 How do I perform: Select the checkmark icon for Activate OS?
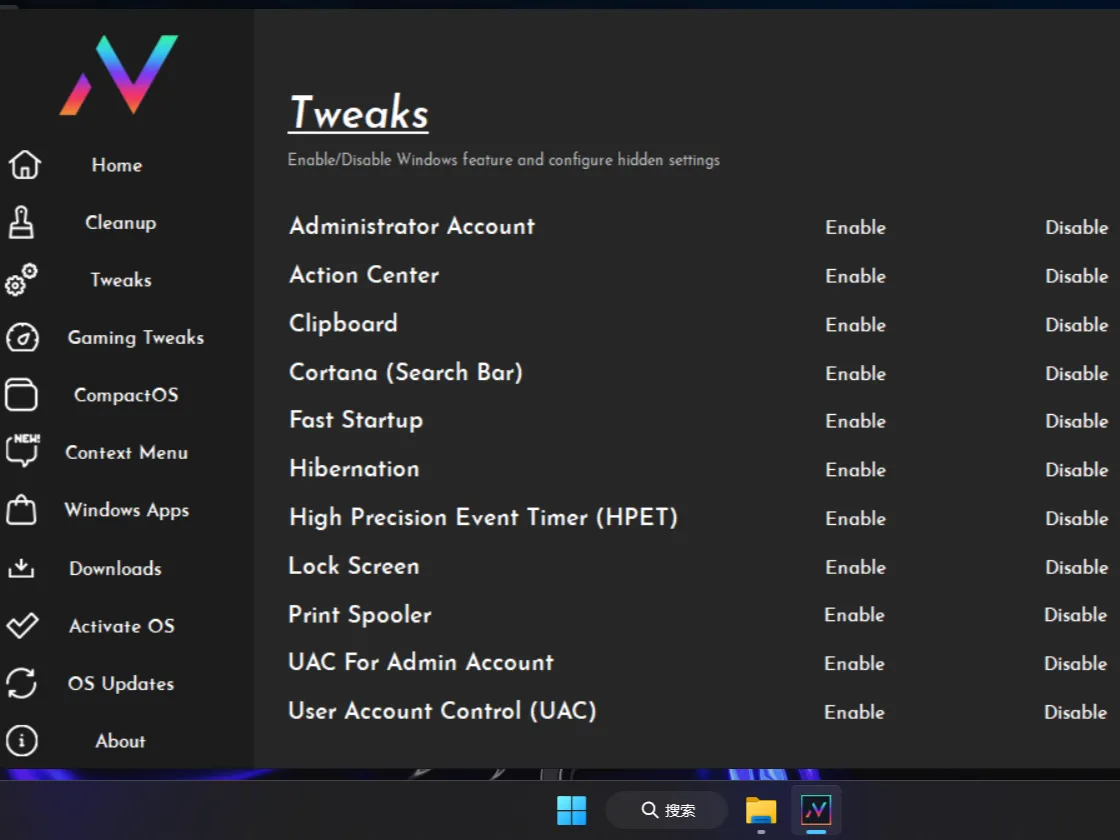pyautogui.click(x=22, y=626)
